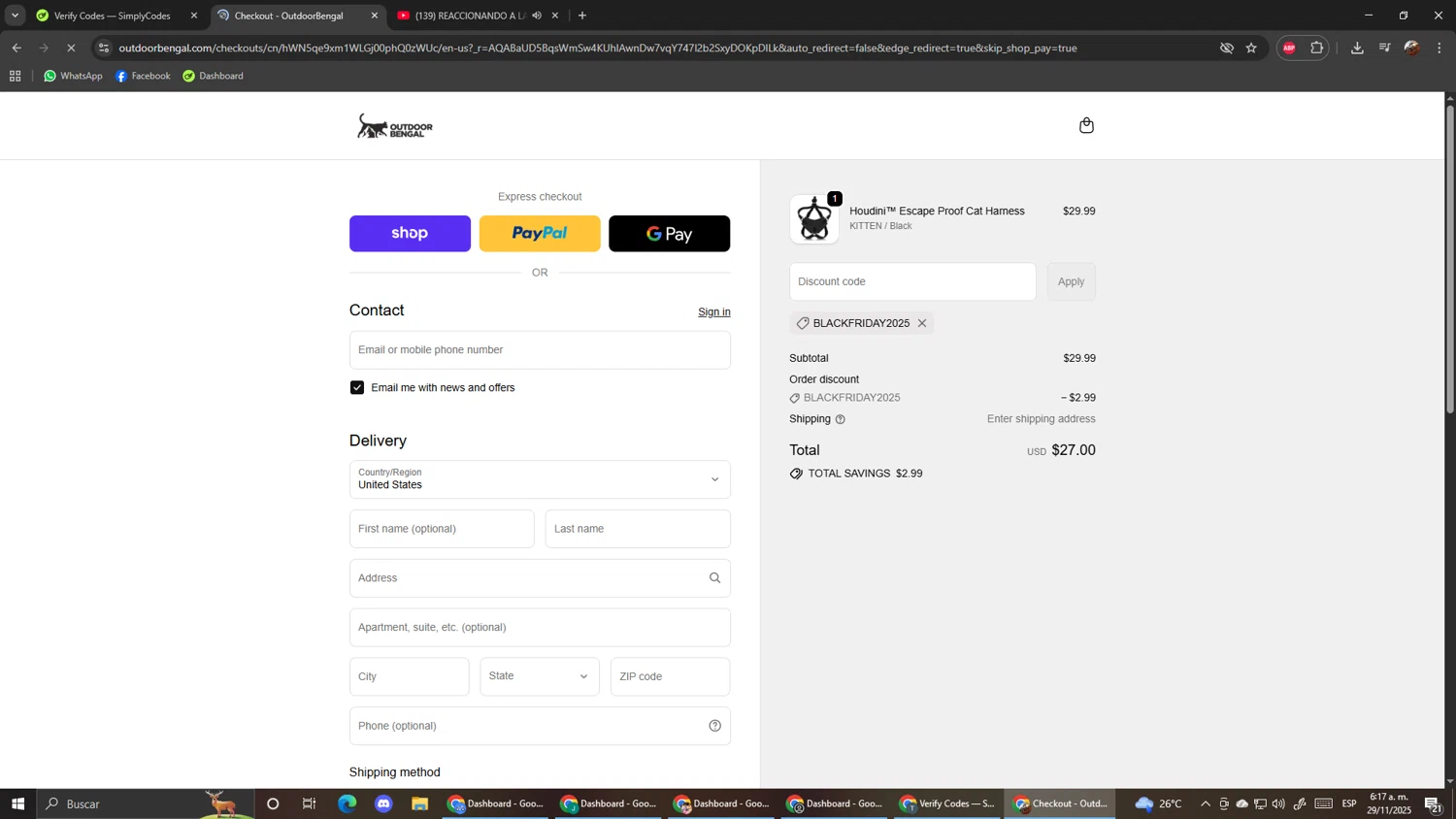Image resolution: width=1456 pixels, height=819 pixels.
Task: Open the Windows Start menu
Action: click(x=17, y=803)
